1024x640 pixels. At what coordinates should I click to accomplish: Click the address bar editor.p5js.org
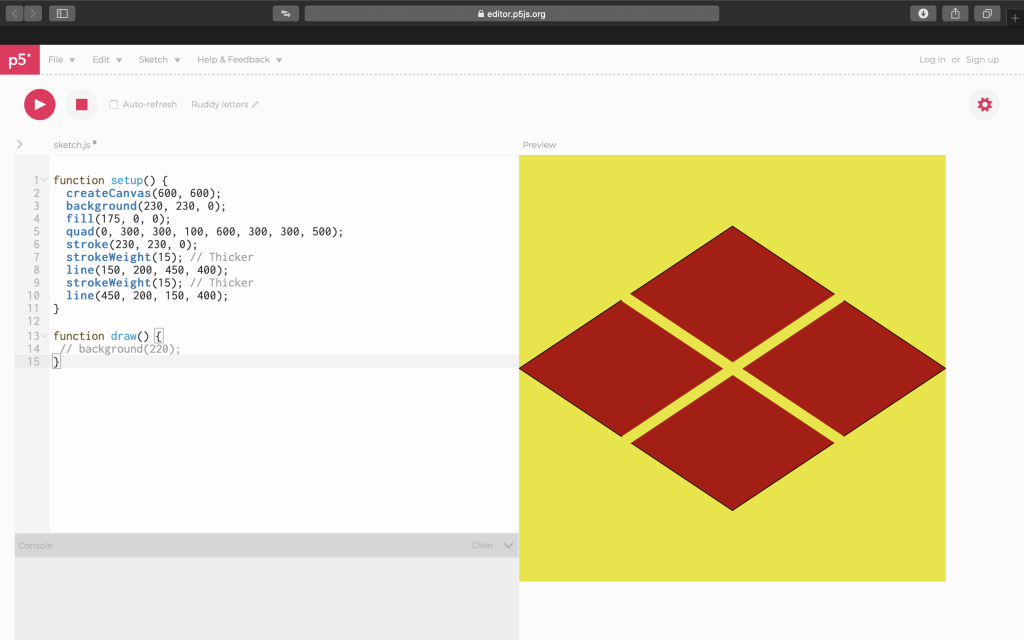(512, 14)
